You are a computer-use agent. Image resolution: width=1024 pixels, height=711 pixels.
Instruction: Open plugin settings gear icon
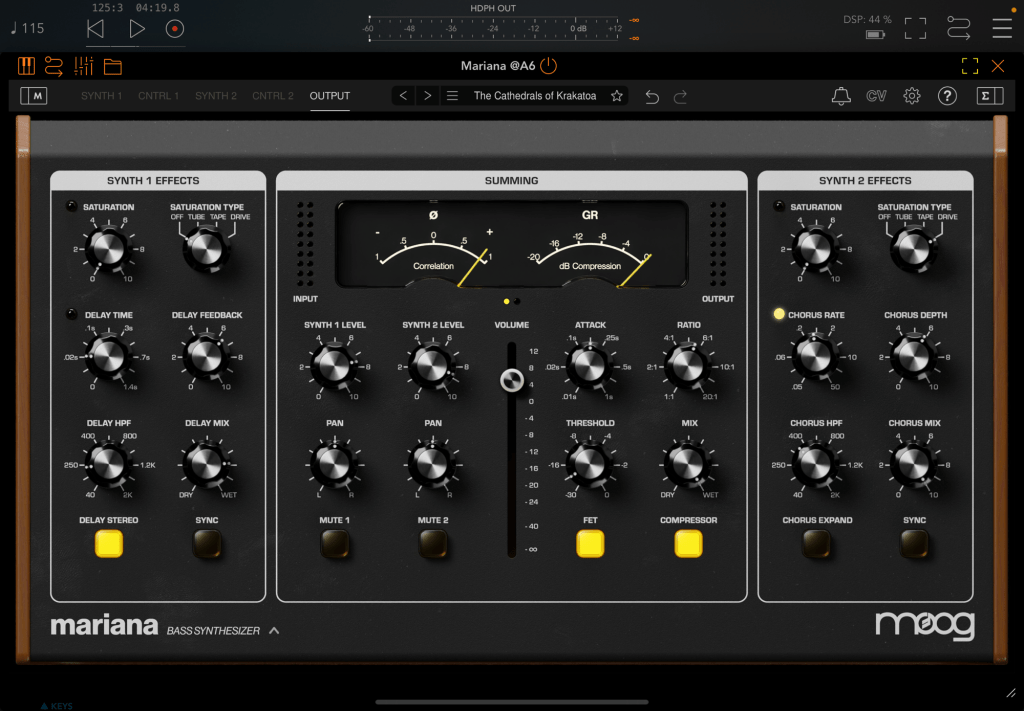click(x=911, y=96)
